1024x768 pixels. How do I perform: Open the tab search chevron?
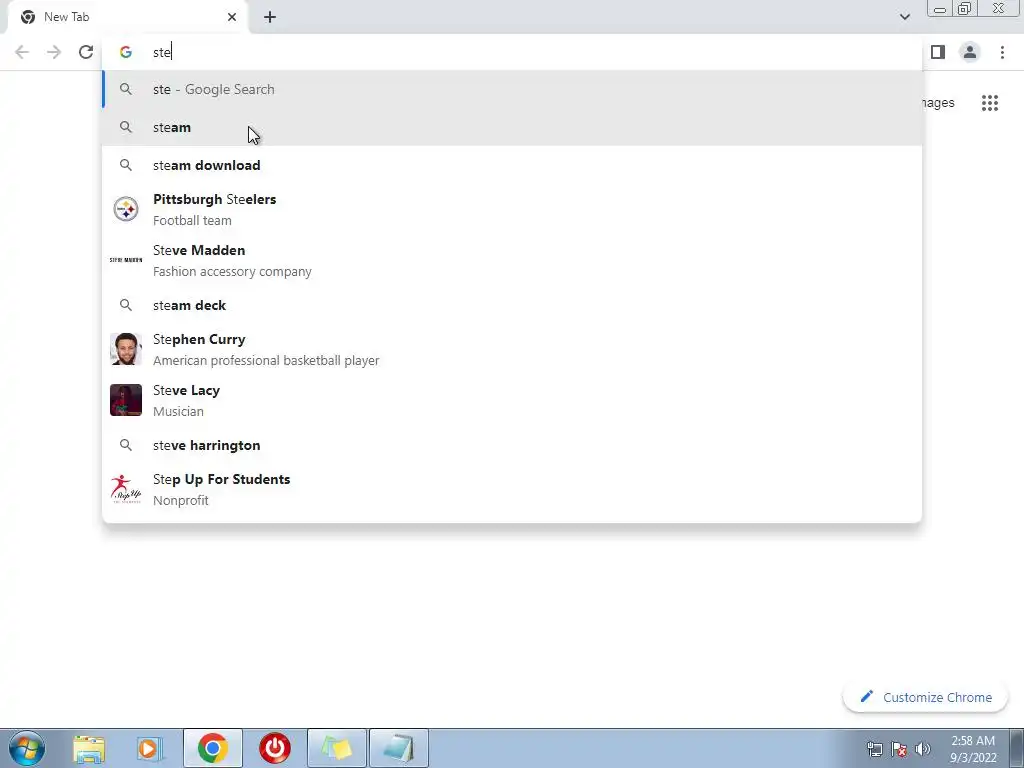coord(904,17)
